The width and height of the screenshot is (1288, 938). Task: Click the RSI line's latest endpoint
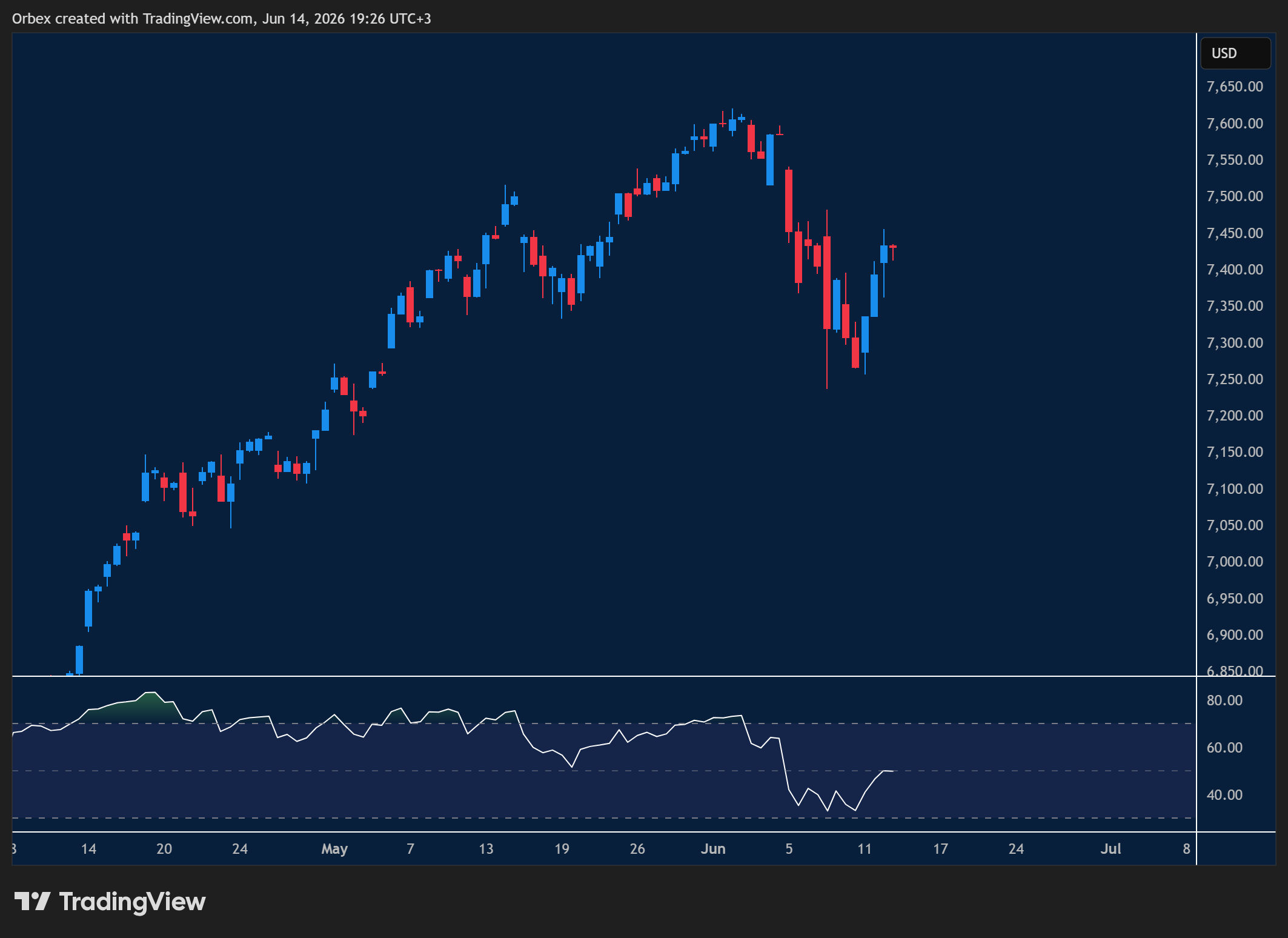click(x=892, y=771)
